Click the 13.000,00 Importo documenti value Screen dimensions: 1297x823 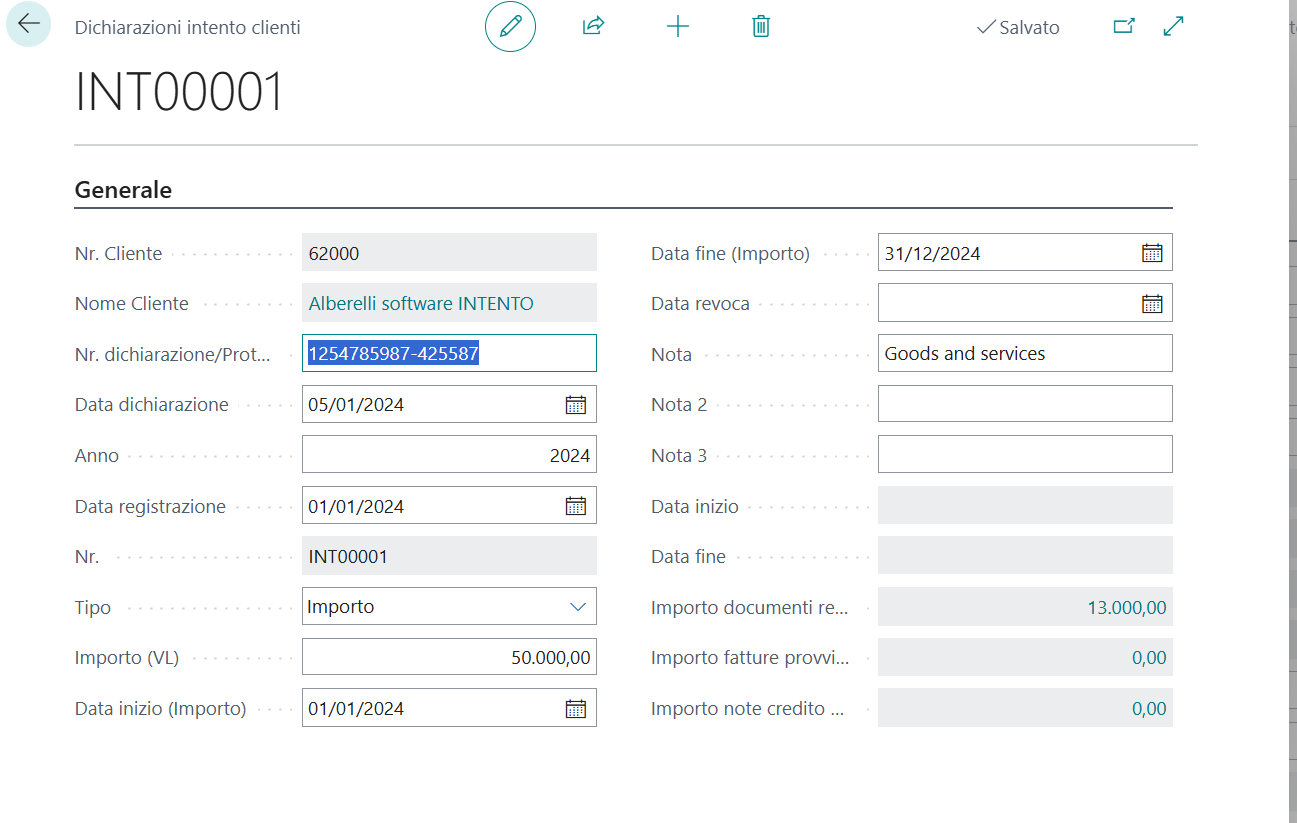[x=1126, y=607]
